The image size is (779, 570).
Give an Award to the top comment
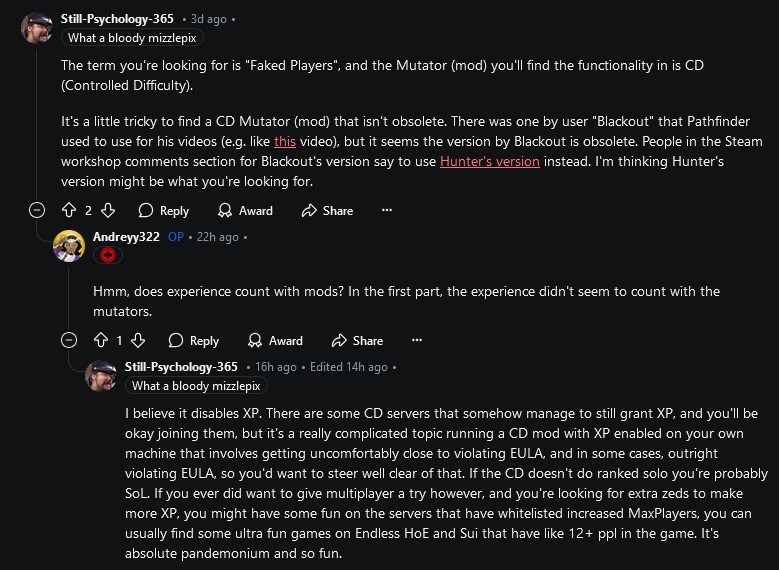click(x=245, y=211)
